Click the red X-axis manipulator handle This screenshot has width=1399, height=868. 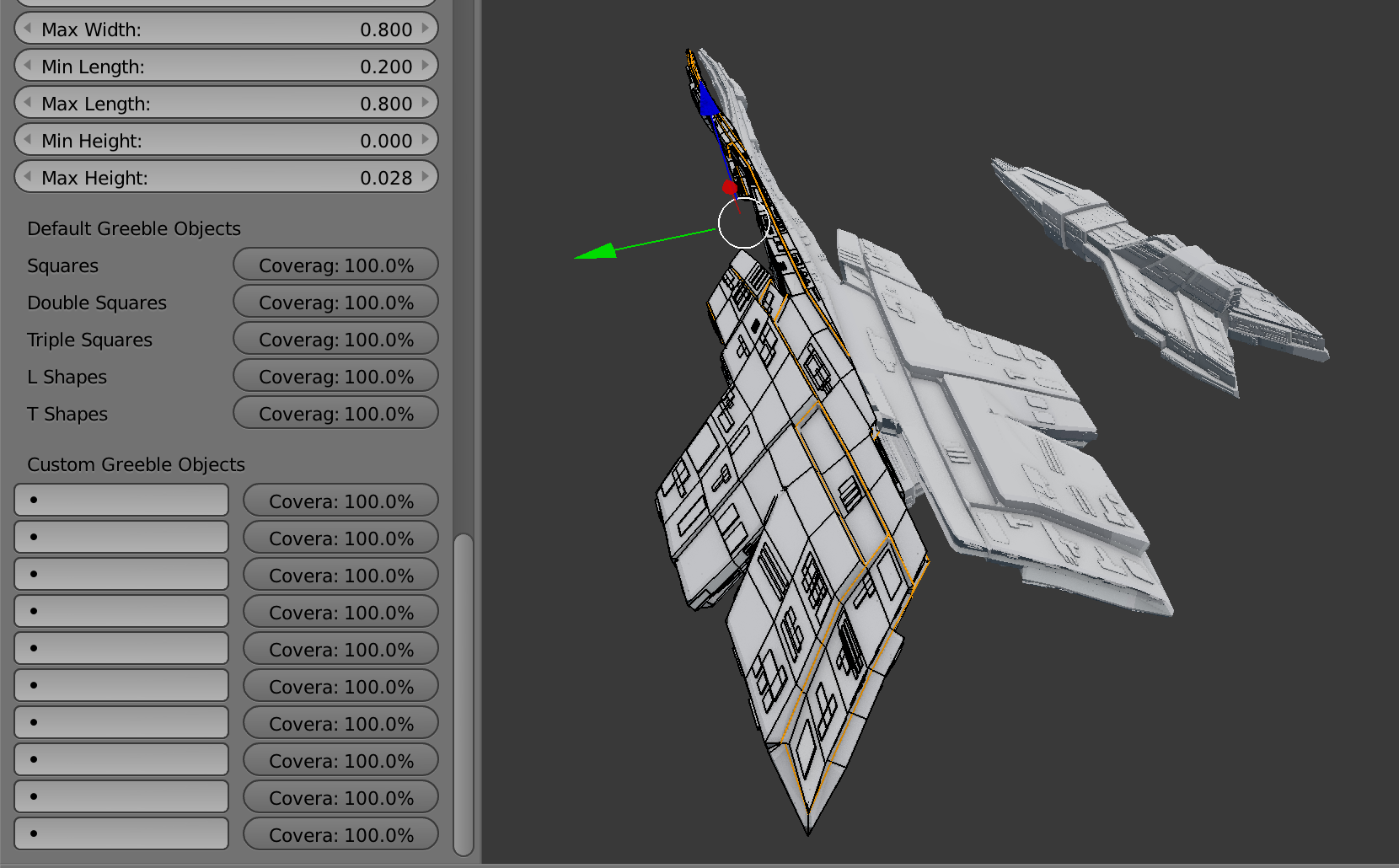point(730,187)
